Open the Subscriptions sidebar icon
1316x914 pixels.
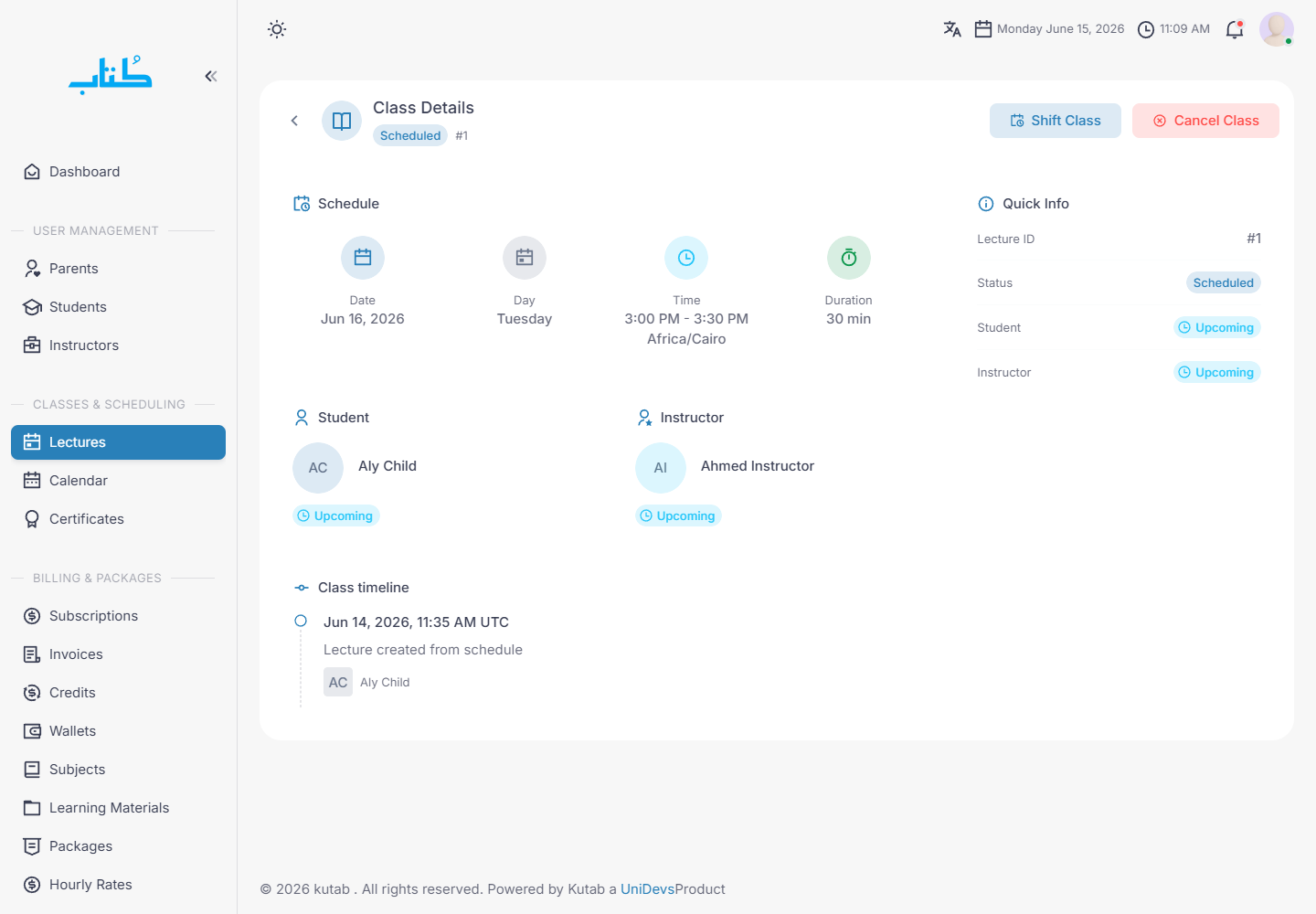[32, 616]
